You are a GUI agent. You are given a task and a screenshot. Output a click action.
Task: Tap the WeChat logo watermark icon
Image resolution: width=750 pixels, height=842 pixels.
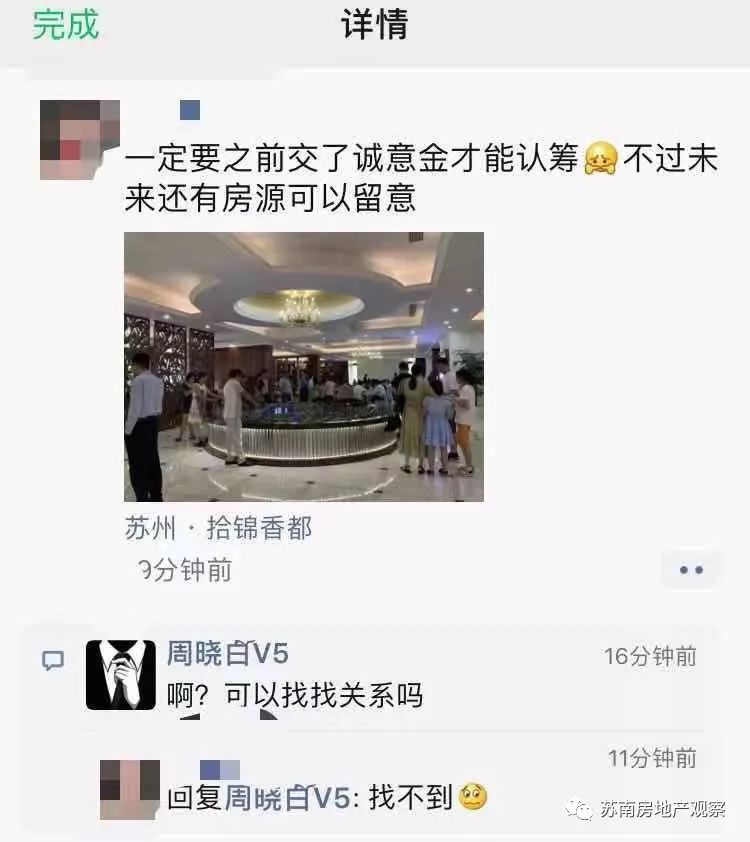pos(579,809)
